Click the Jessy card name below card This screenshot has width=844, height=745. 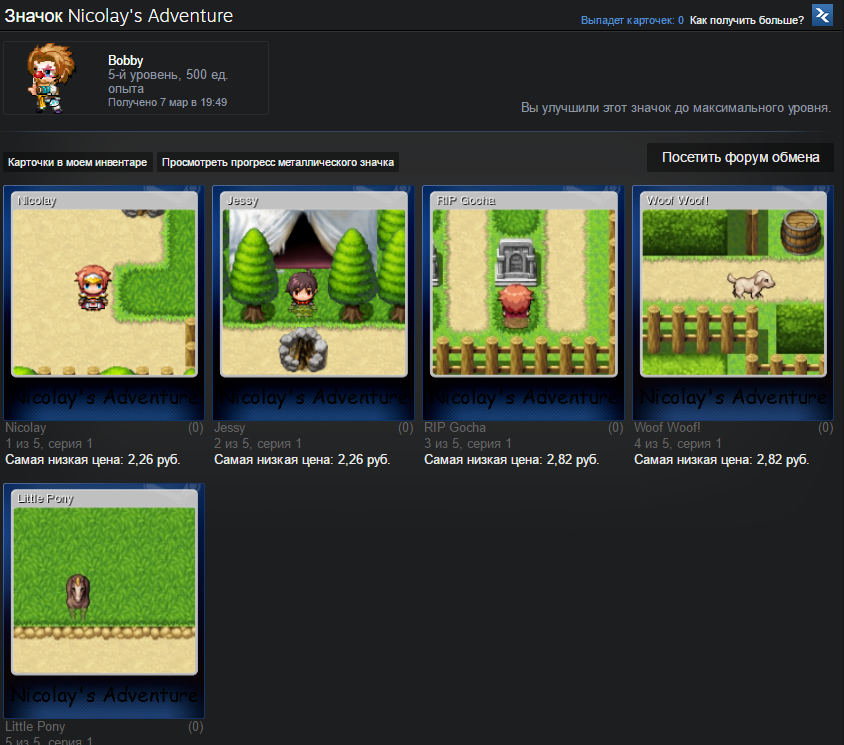pyautogui.click(x=229, y=428)
